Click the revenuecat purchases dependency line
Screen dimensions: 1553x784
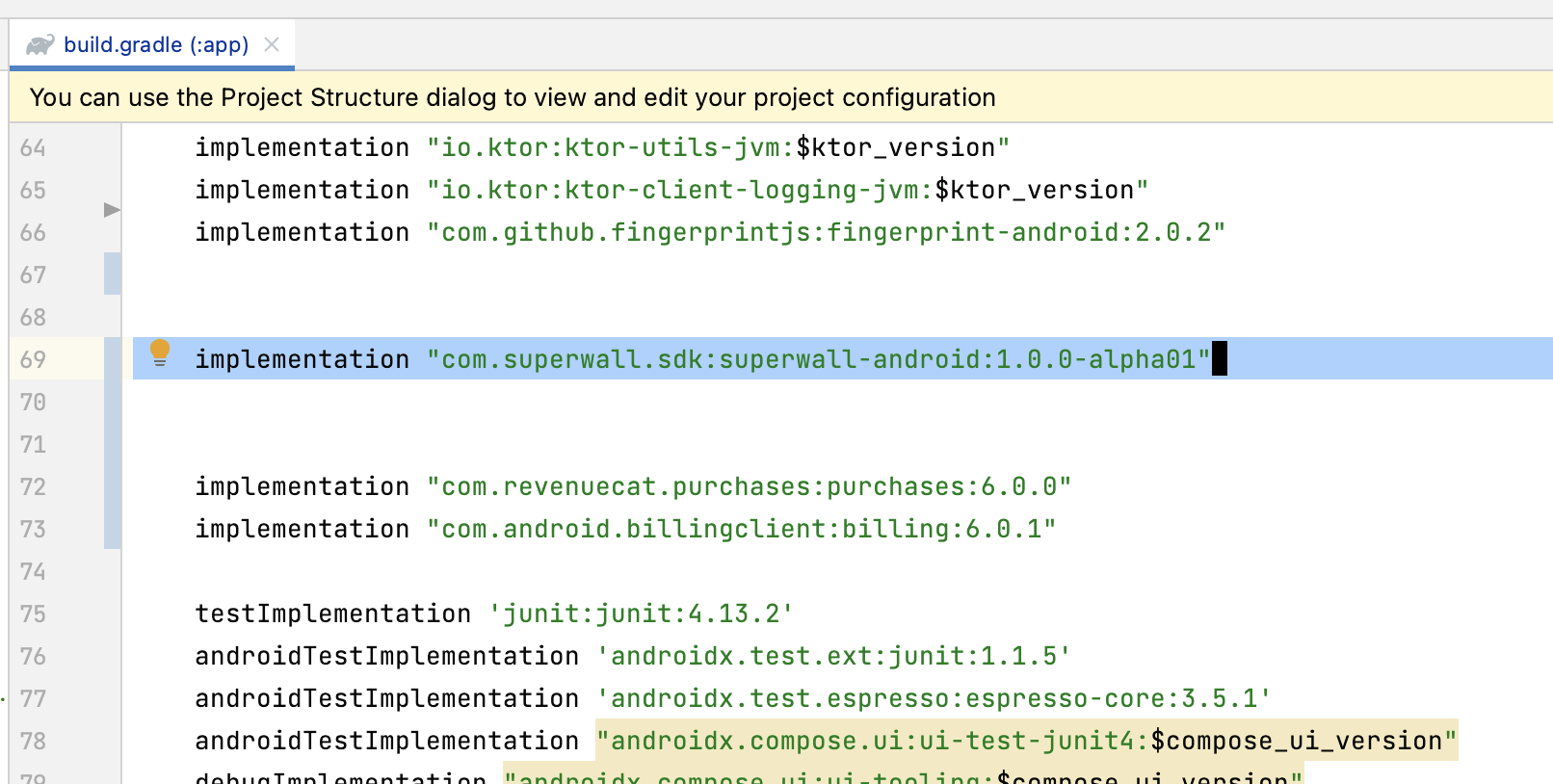coord(632,486)
